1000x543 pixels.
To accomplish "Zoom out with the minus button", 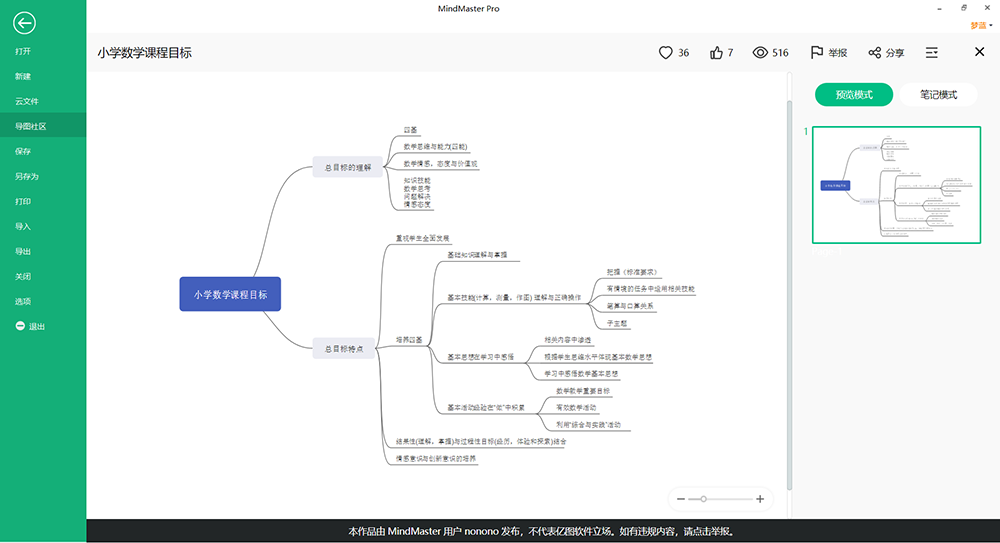I will tap(680, 499).
